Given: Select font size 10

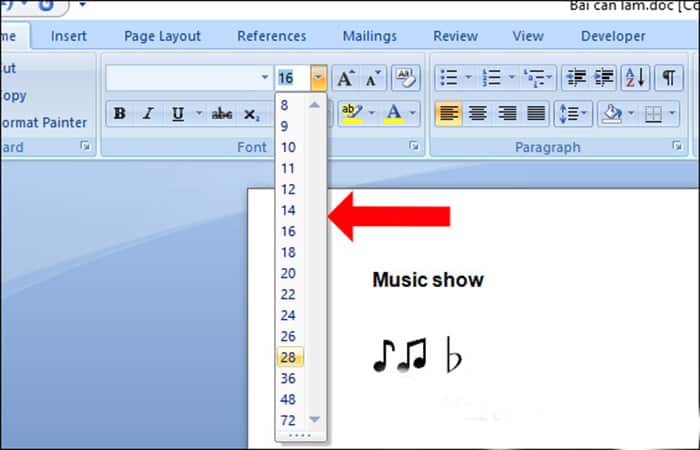Looking at the screenshot, I should [x=290, y=147].
